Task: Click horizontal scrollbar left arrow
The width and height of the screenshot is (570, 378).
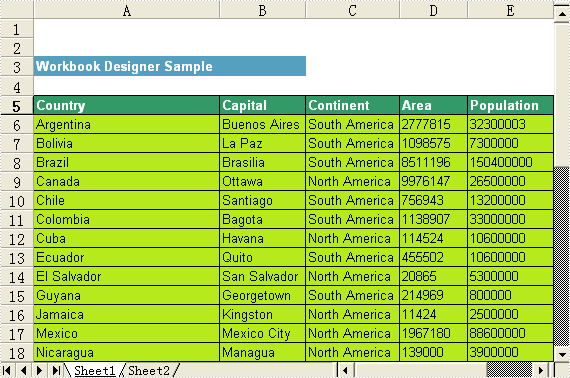Action: (345, 370)
